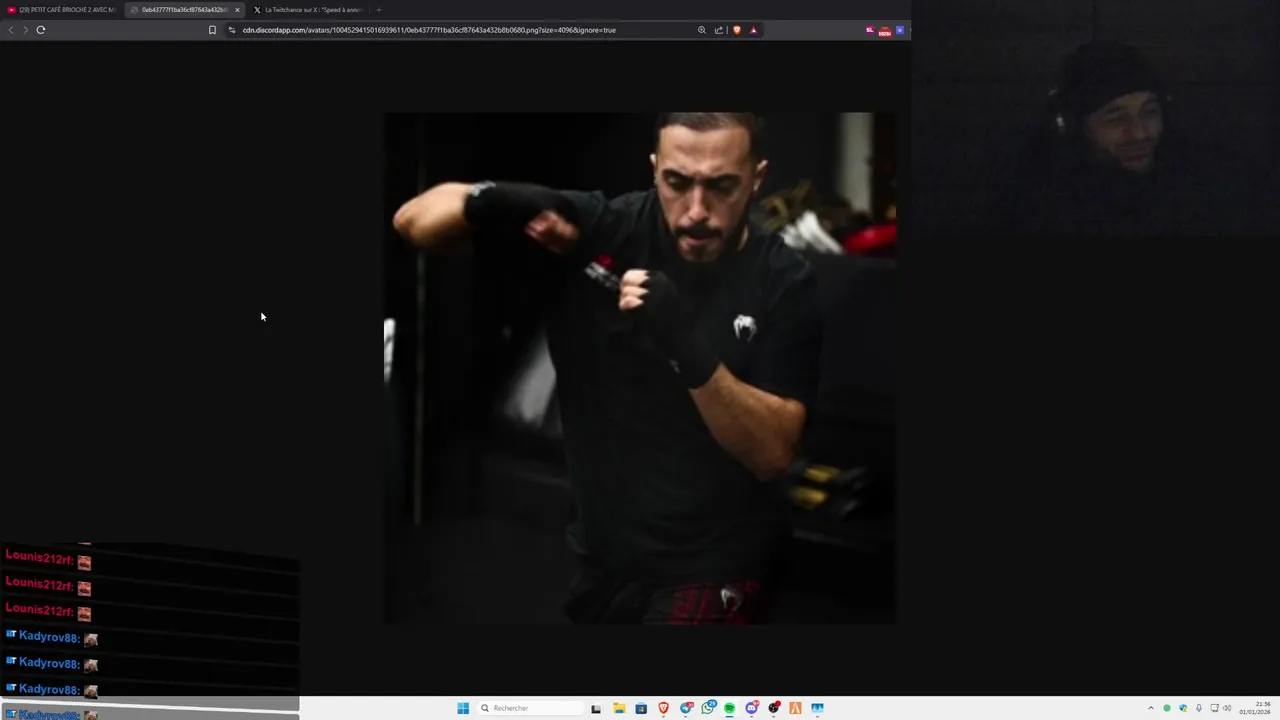1280x720 pixels.
Task: Click the blue extension icon in toolbar
Action: click(900, 30)
